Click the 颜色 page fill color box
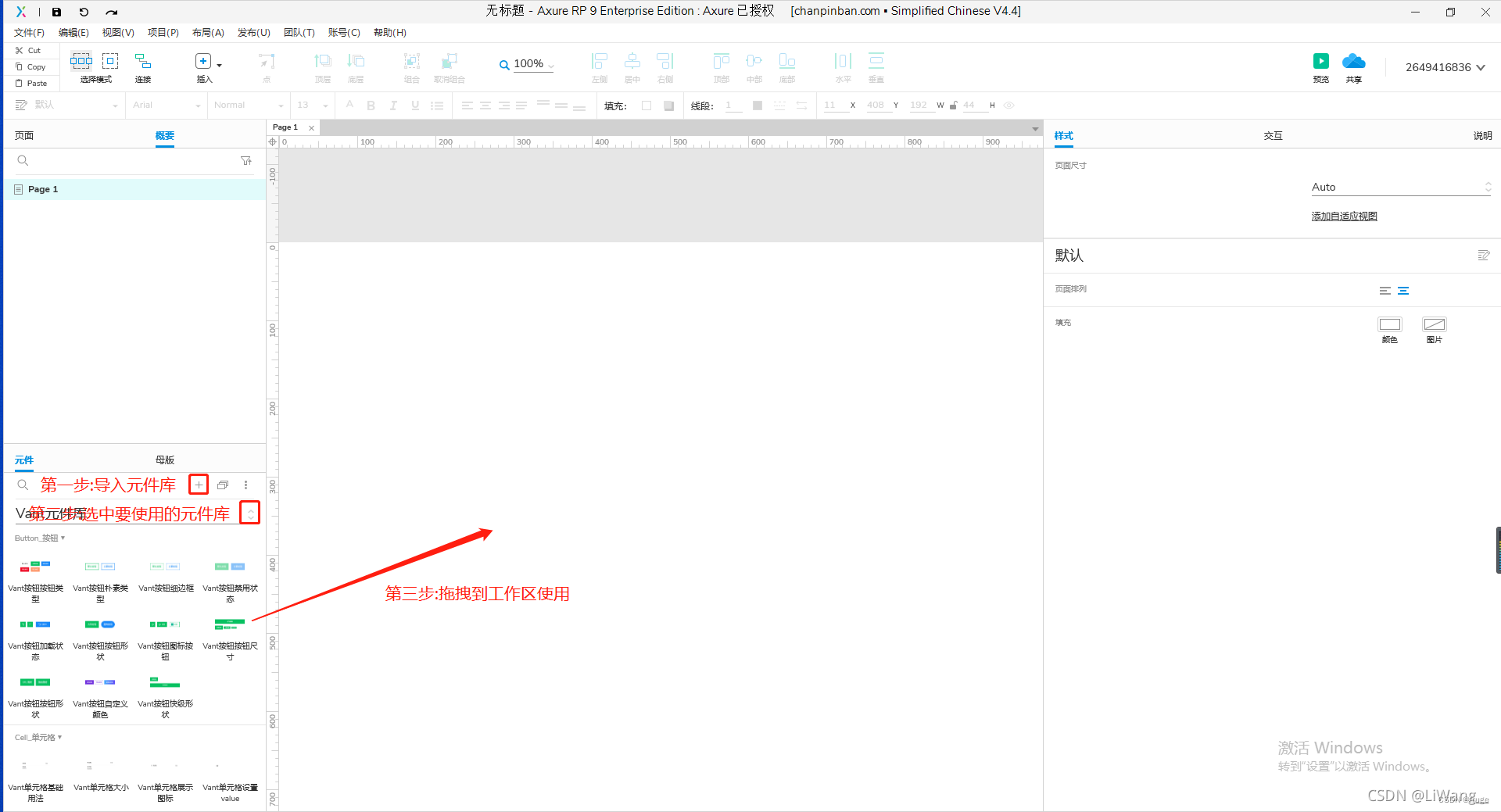Viewport: 1501px width, 812px height. (x=1389, y=324)
